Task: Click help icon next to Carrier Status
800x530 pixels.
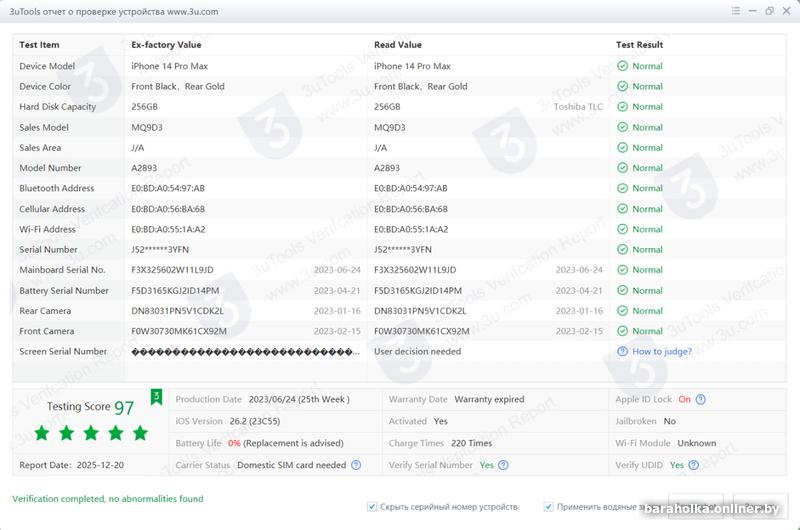Action: click(356, 465)
